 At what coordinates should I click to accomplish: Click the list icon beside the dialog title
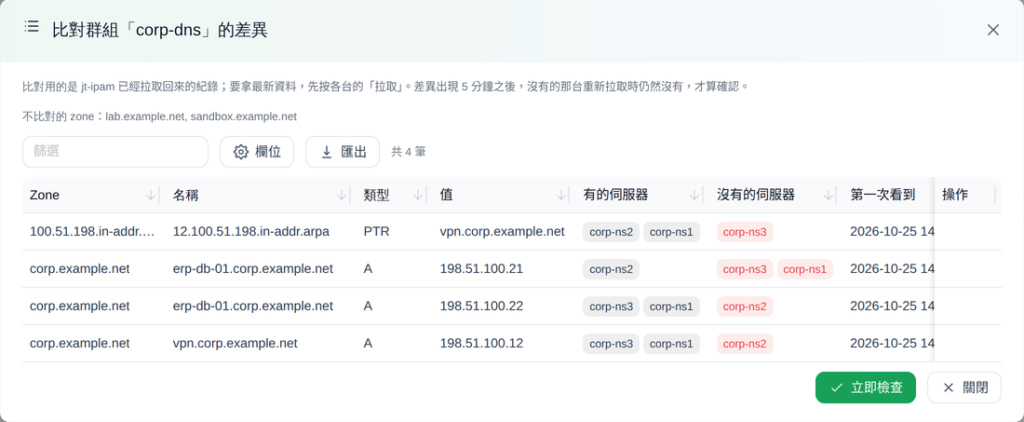tap(31, 27)
